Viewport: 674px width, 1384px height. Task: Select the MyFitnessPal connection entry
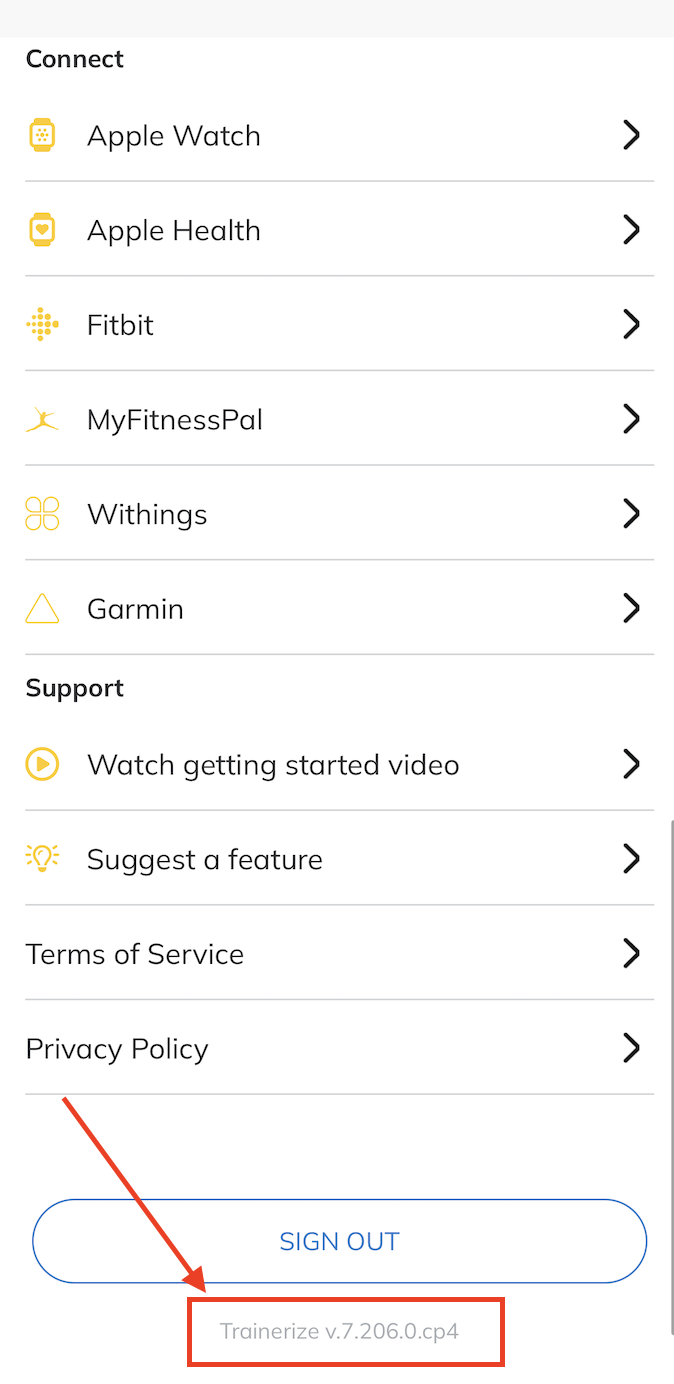[175, 420]
